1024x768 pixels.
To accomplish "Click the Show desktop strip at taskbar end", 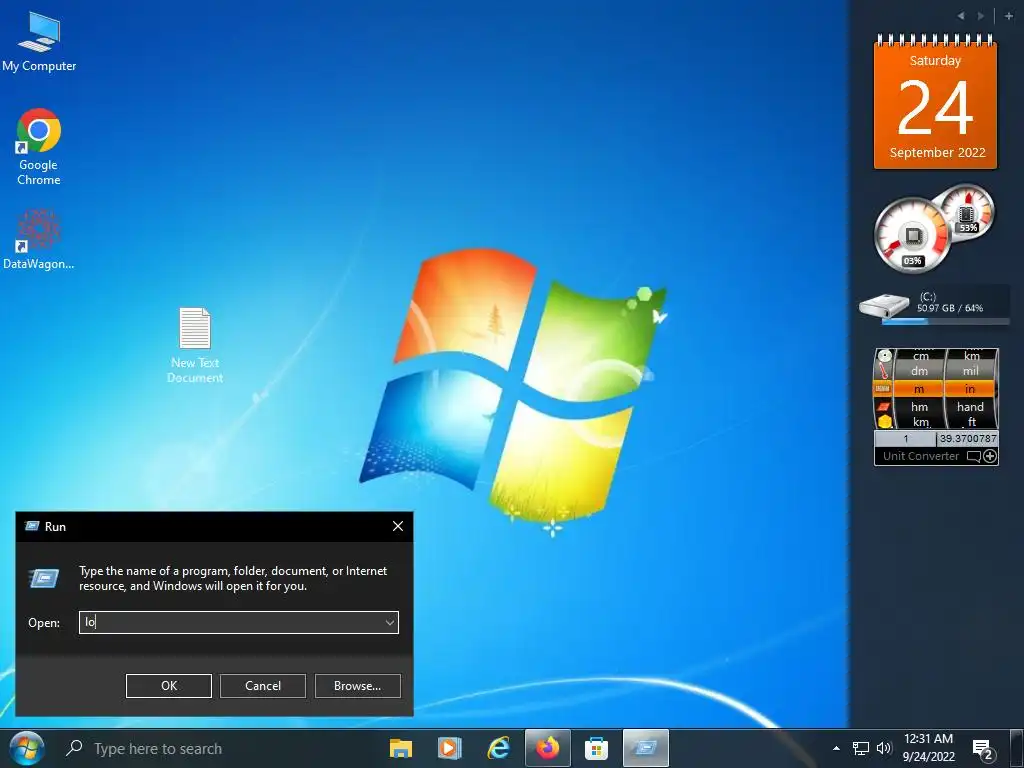I will pos(1014,748).
